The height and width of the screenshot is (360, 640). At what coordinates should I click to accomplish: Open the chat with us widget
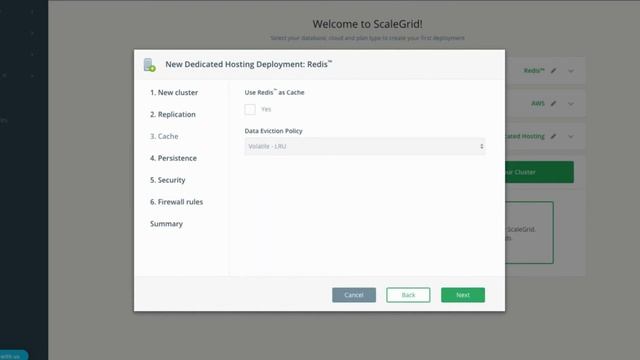point(13,356)
